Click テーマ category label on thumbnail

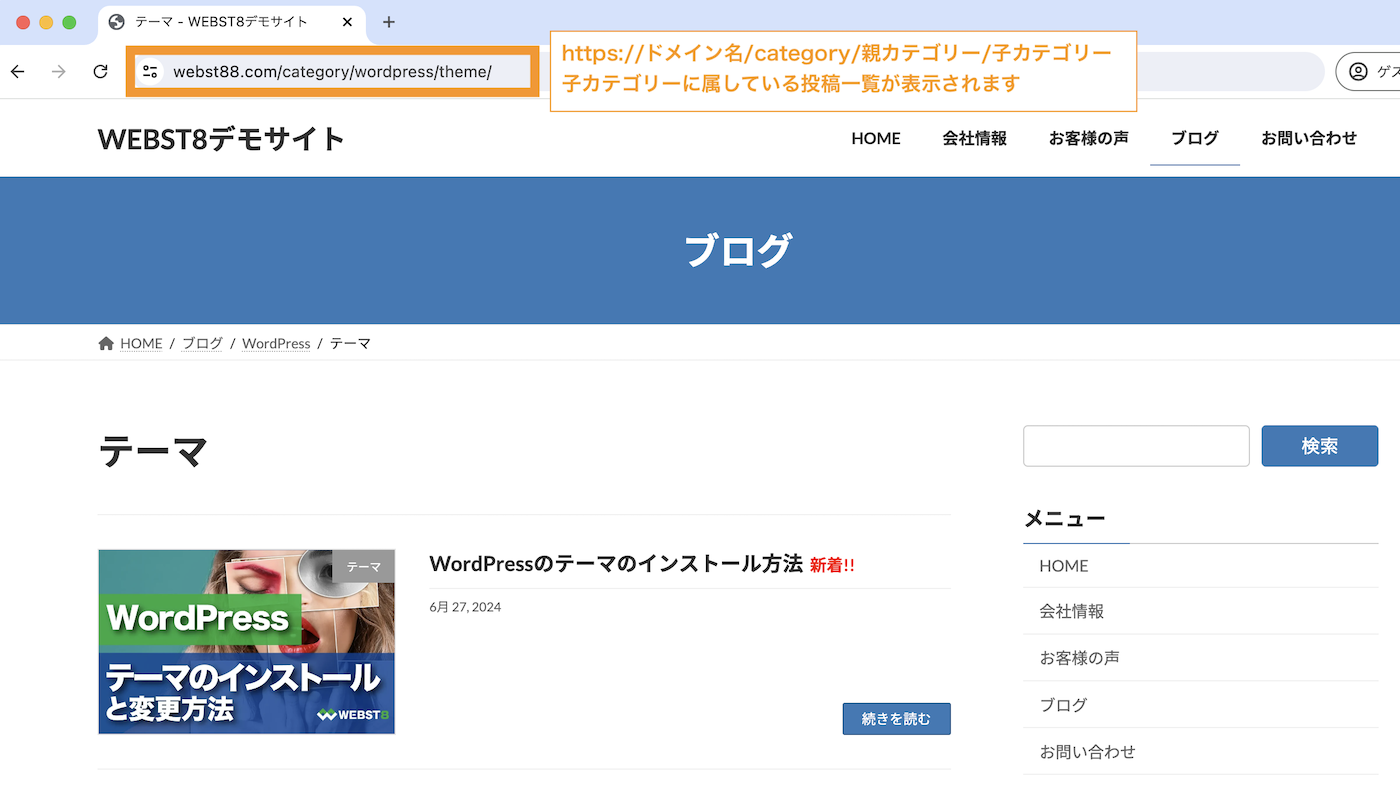pyautogui.click(x=364, y=566)
